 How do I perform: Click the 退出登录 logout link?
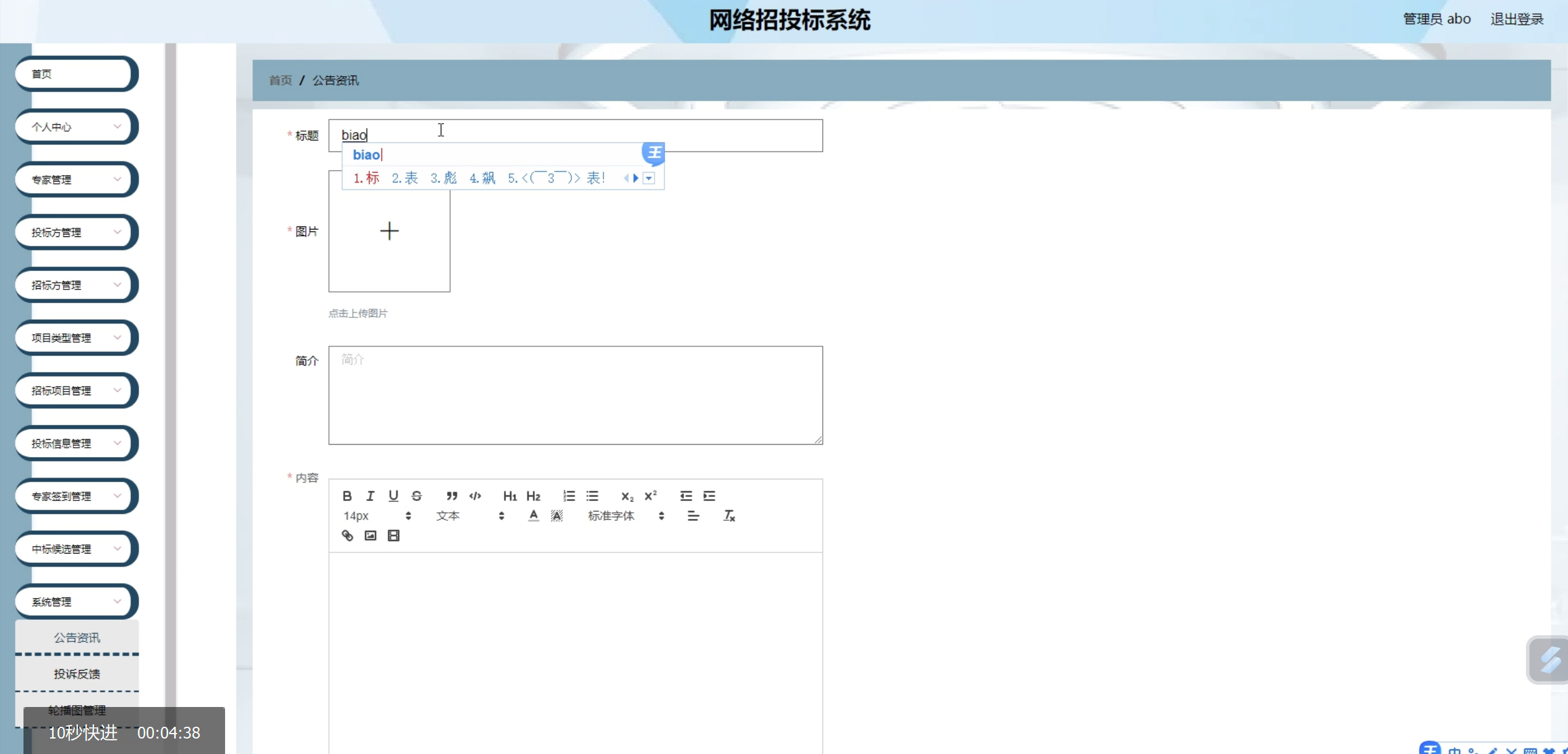[1516, 19]
